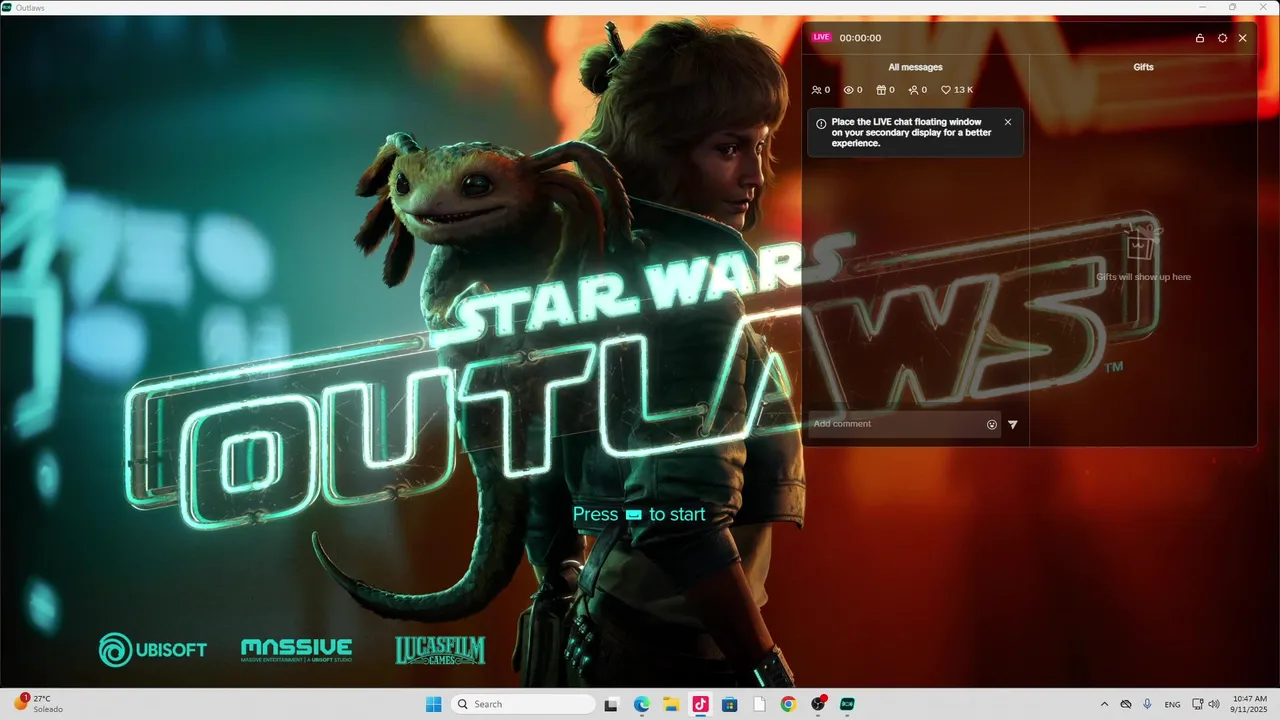Open Microsoft Store from taskbar
The height and width of the screenshot is (720, 1280).
coord(729,704)
